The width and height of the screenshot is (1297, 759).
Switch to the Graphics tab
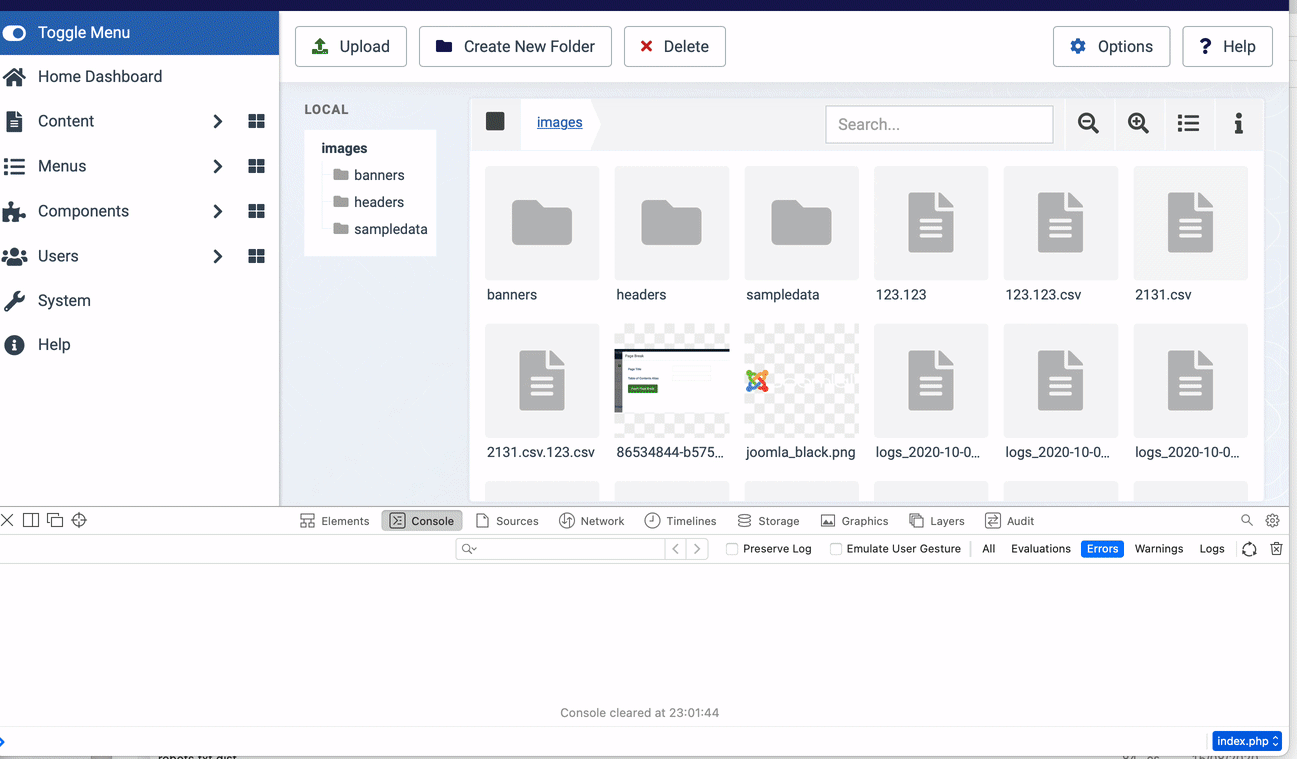(854, 521)
